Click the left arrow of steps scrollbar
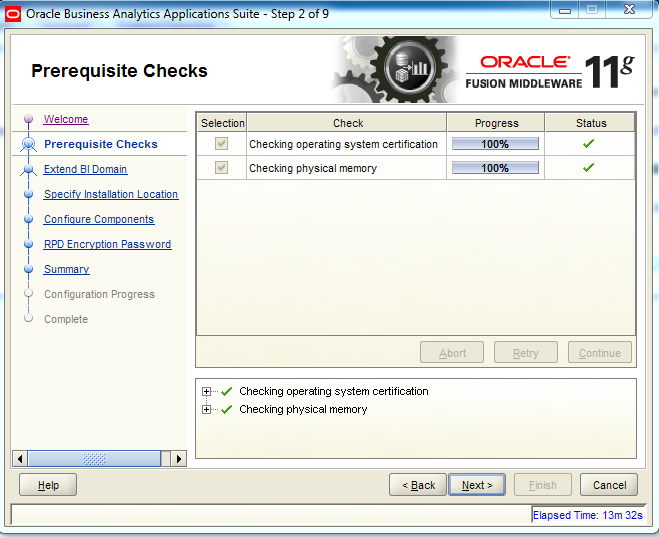 pos(20,459)
